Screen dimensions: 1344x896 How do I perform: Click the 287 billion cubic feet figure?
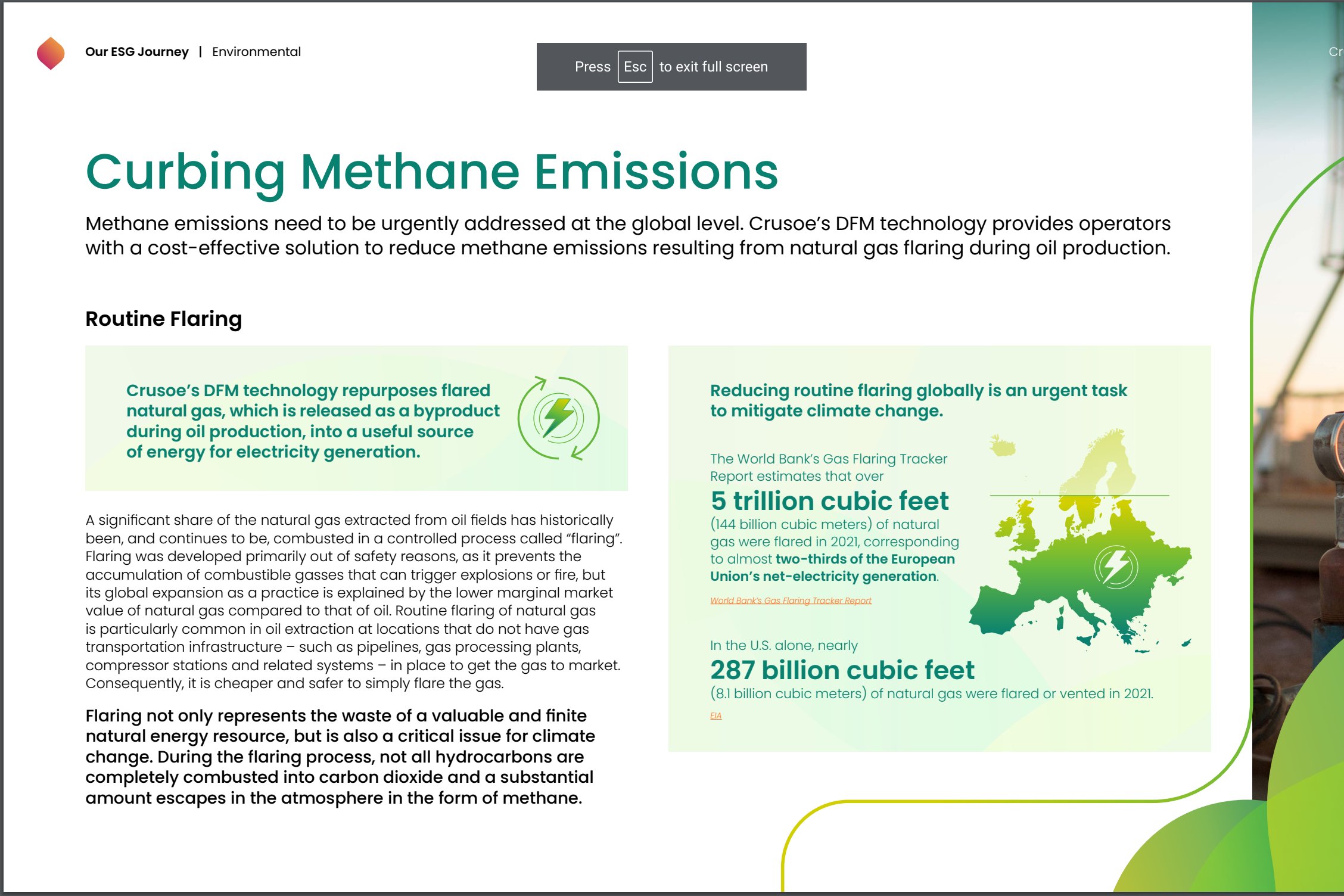(842, 670)
